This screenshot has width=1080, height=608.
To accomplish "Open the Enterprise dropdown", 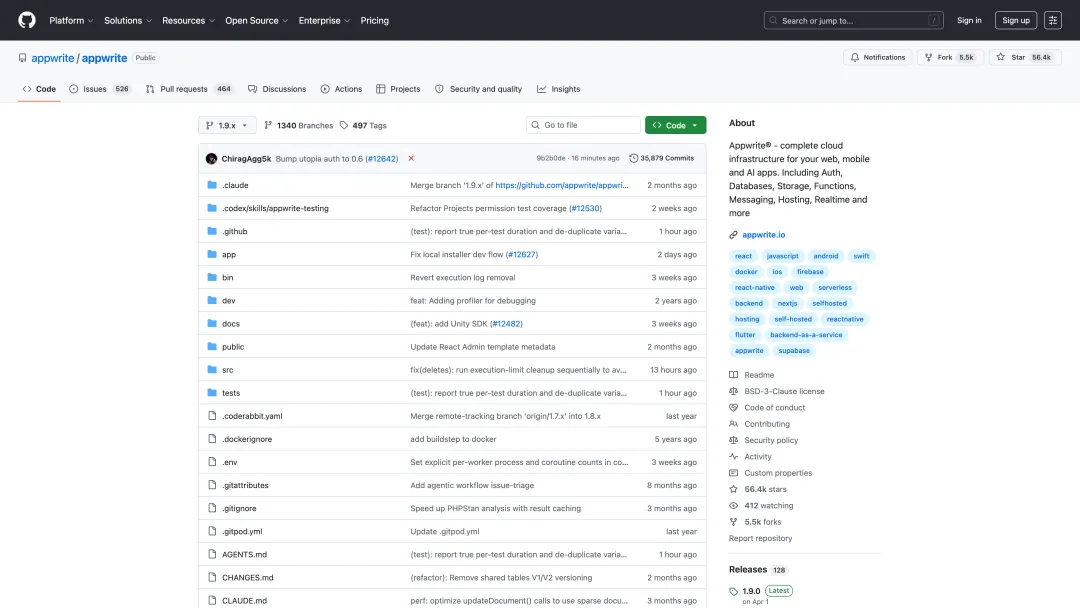I will click(324, 21).
